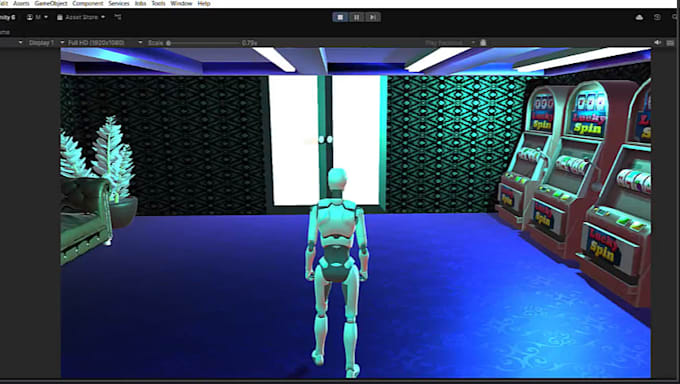Open the Services menu

click(119, 3)
